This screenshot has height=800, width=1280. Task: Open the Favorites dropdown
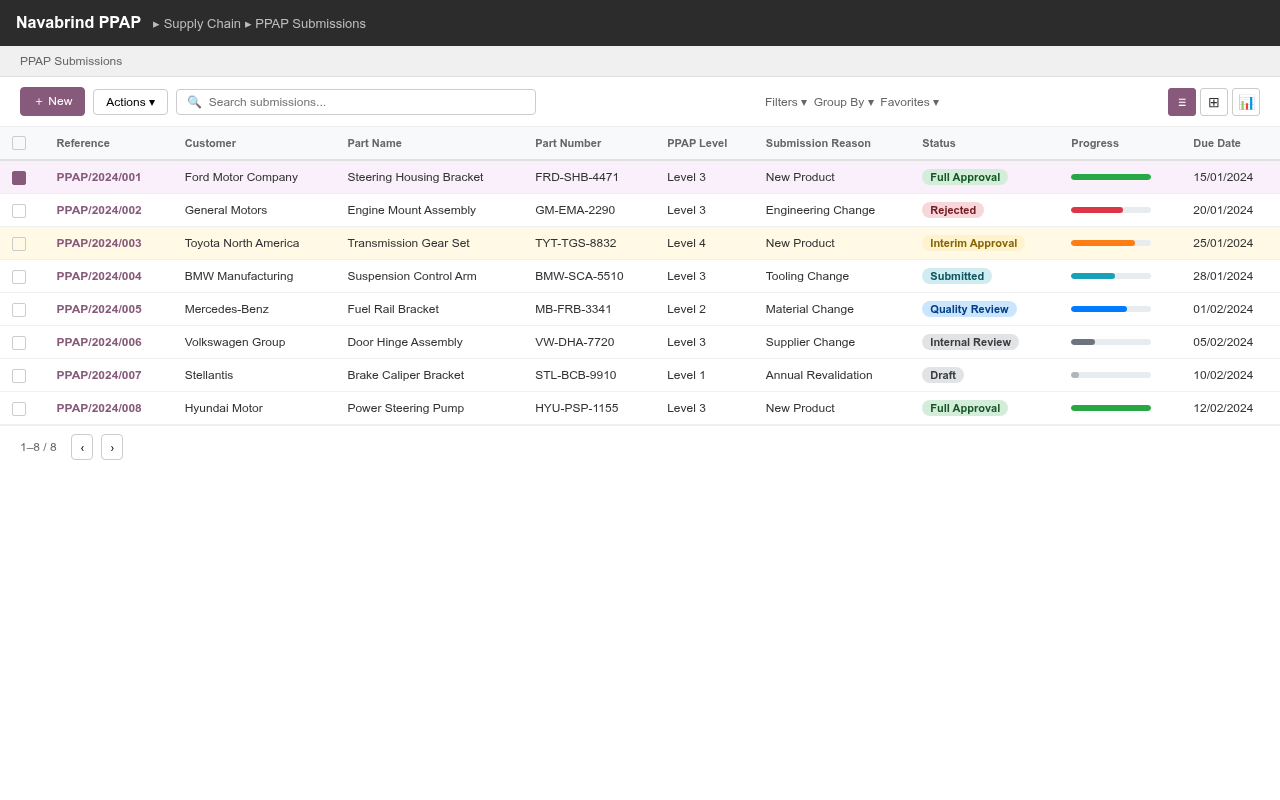coord(907,102)
